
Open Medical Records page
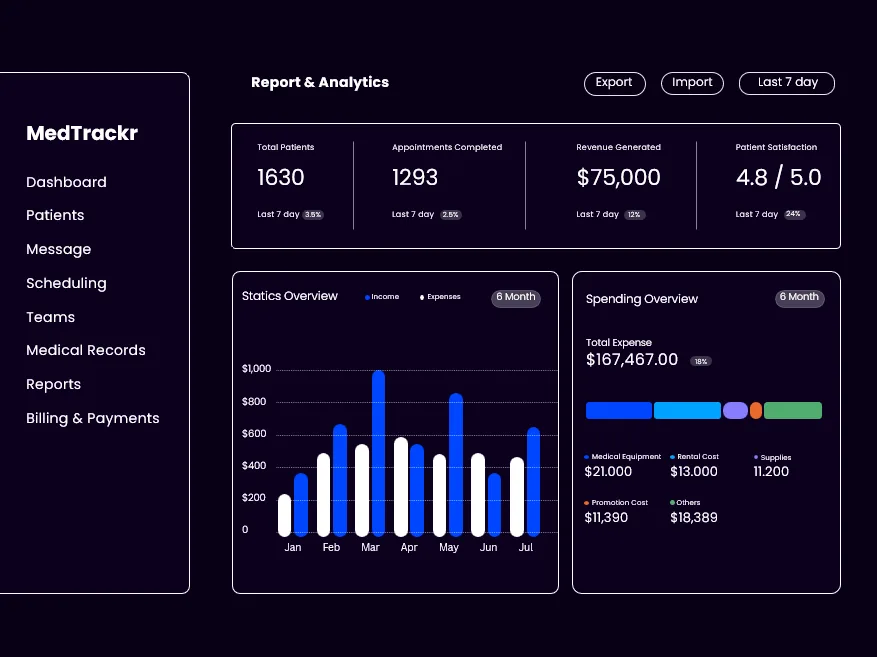(x=86, y=350)
